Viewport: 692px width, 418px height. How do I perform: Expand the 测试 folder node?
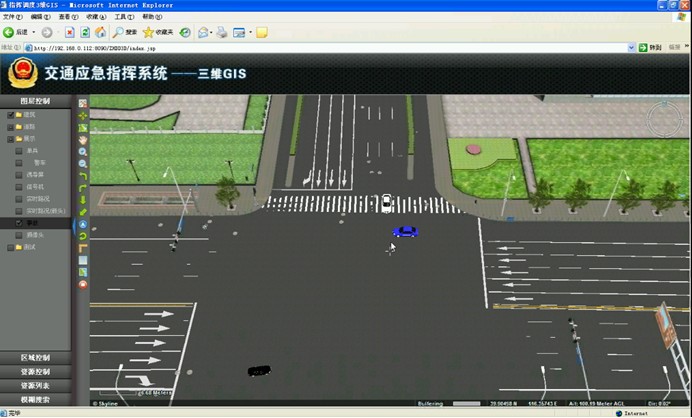point(19,248)
